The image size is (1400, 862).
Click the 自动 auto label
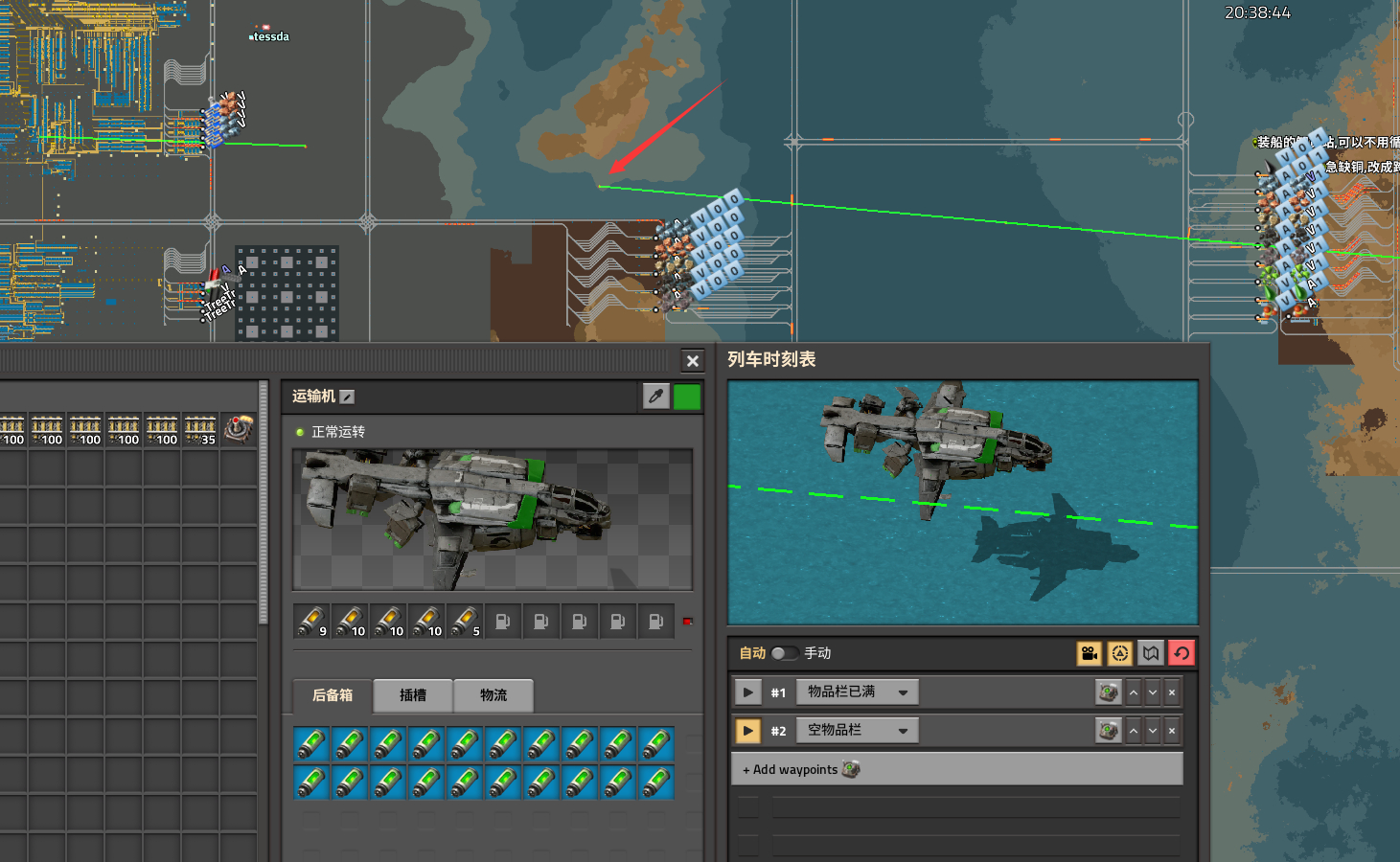[752, 653]
